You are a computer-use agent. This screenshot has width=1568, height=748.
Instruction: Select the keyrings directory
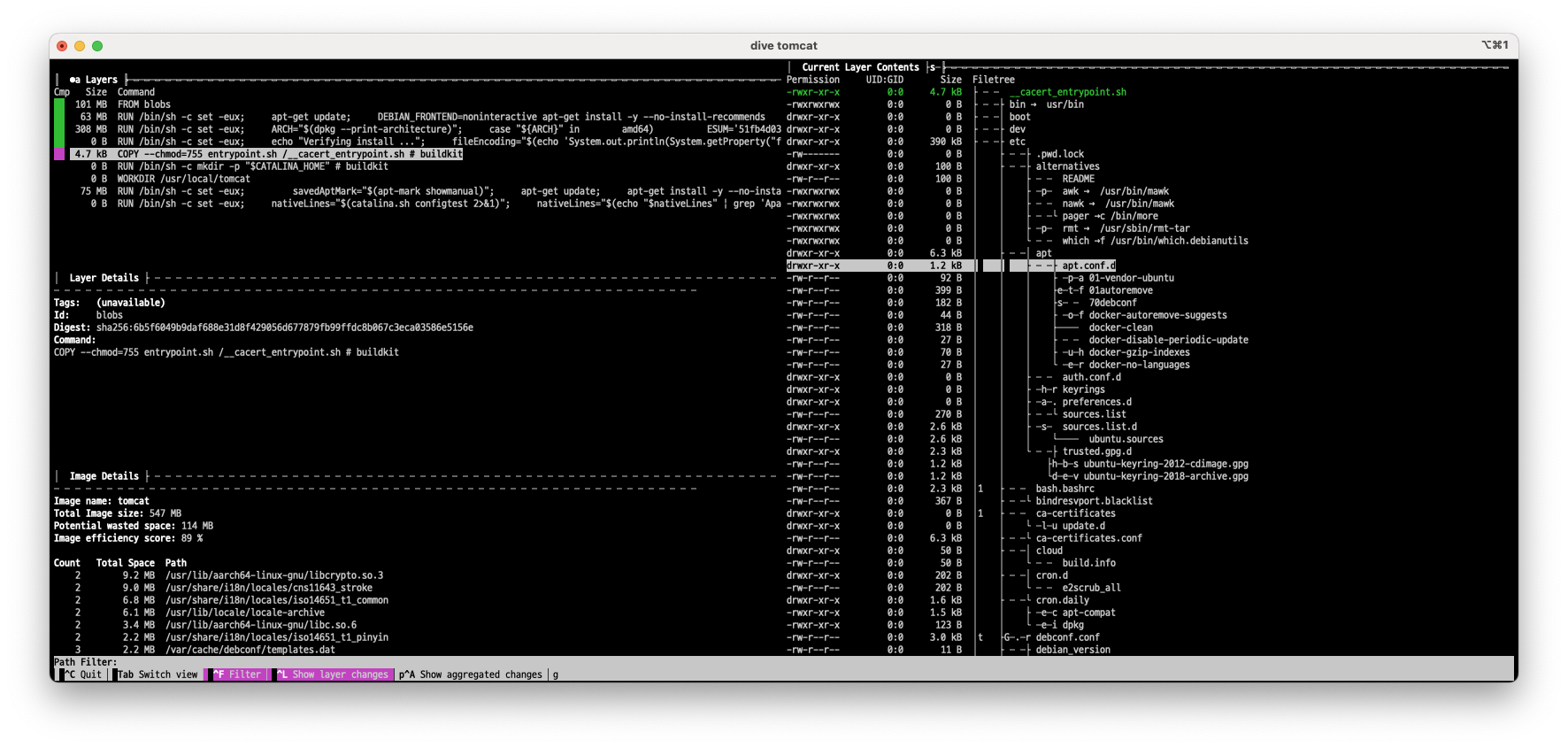pos(1084,389)
